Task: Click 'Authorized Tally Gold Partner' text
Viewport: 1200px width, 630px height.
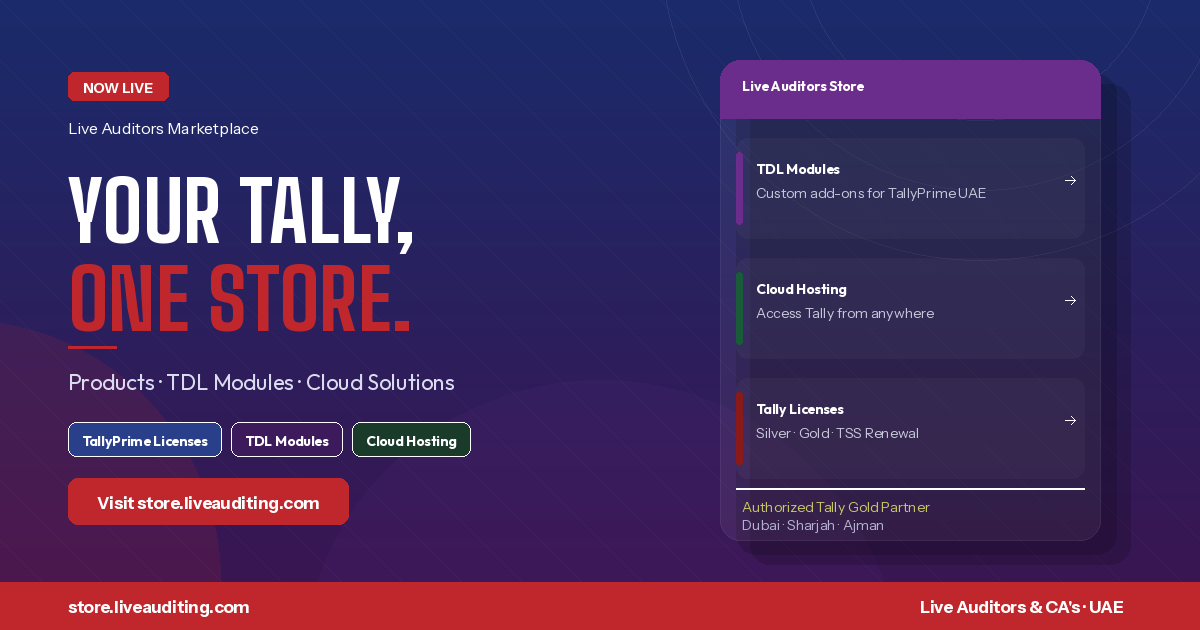Action: click(836, 508)
